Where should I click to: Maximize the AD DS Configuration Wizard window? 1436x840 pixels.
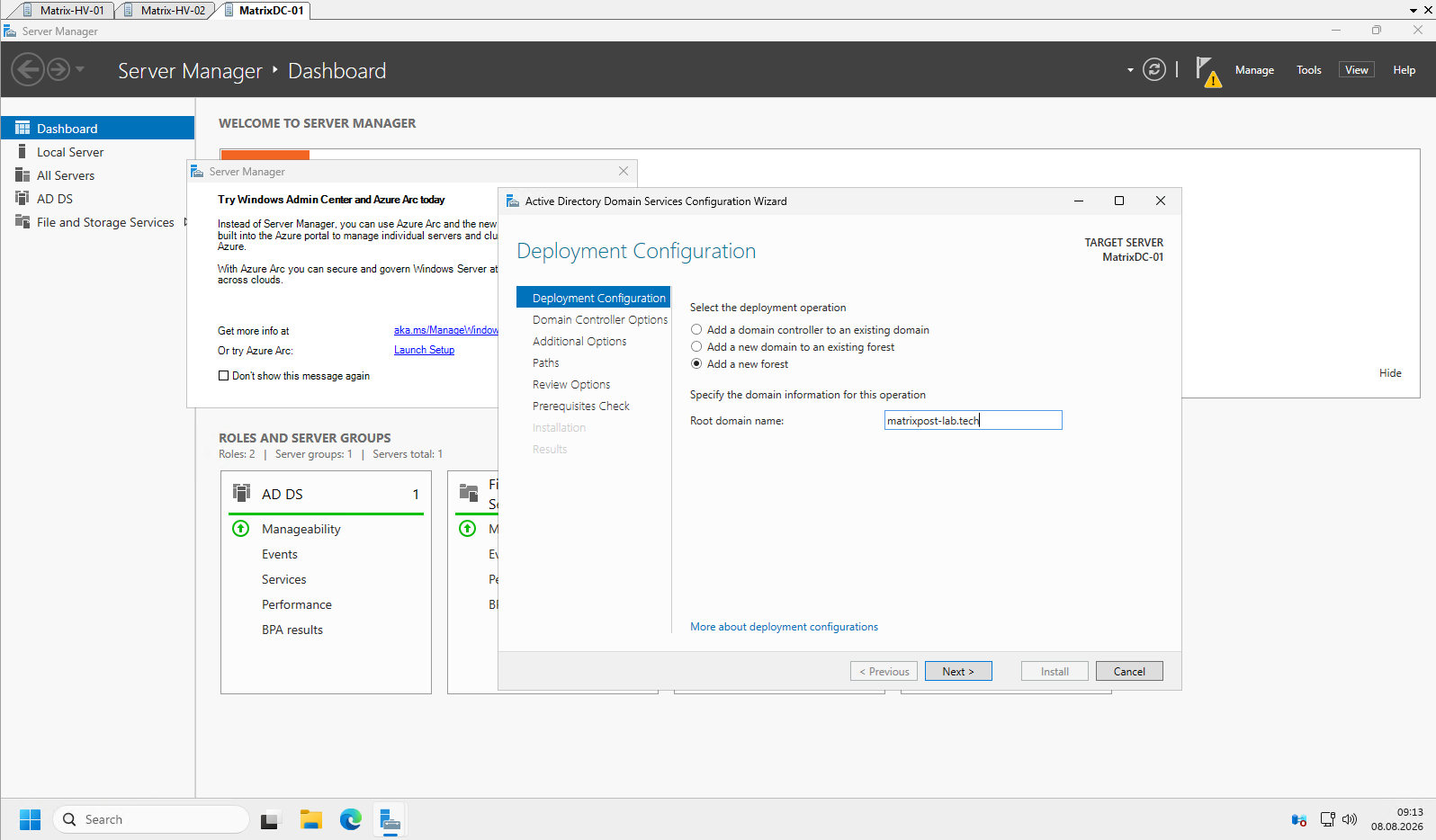(1119, 201)
